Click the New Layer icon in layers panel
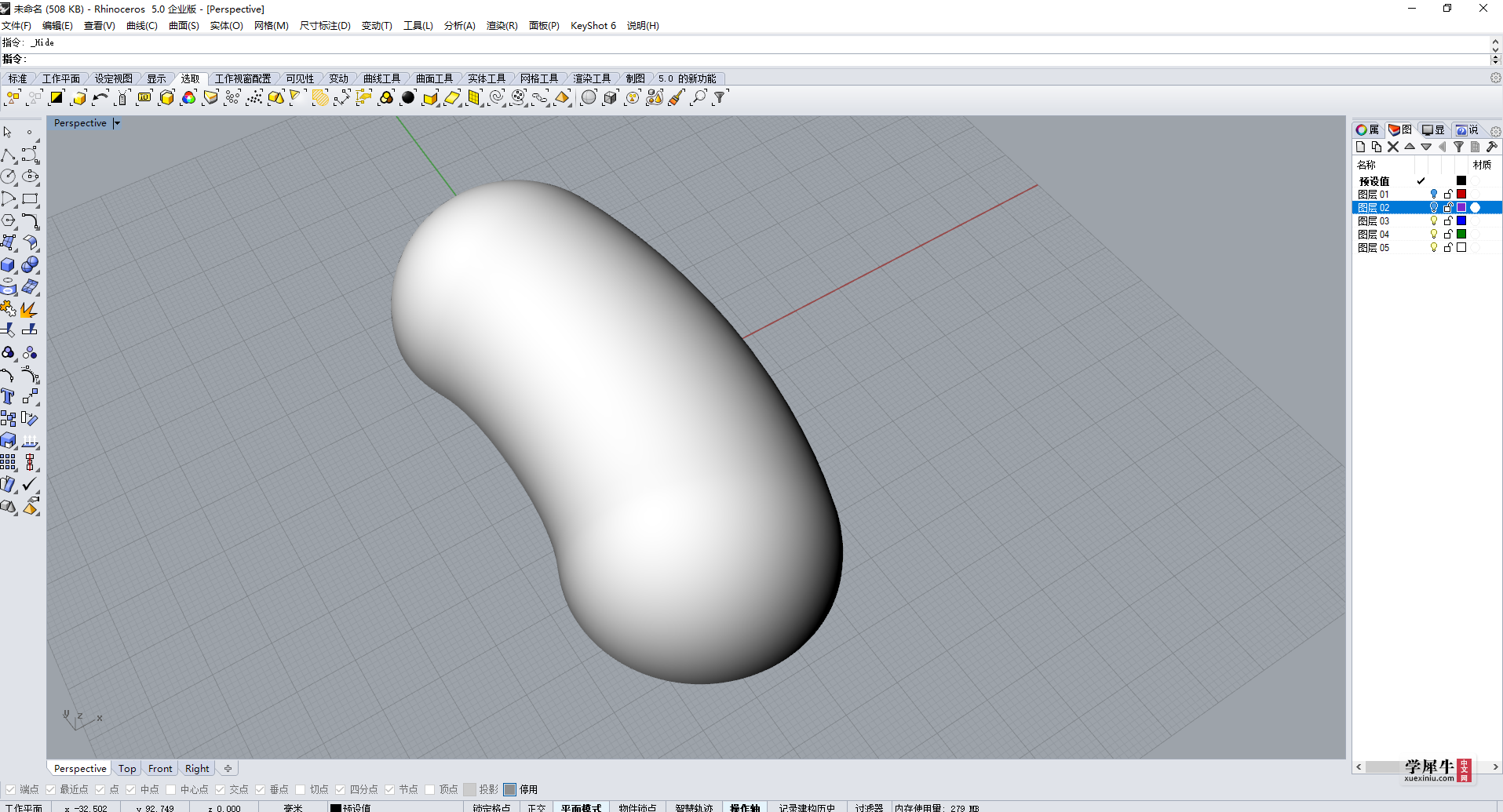 pos(1360,147)
